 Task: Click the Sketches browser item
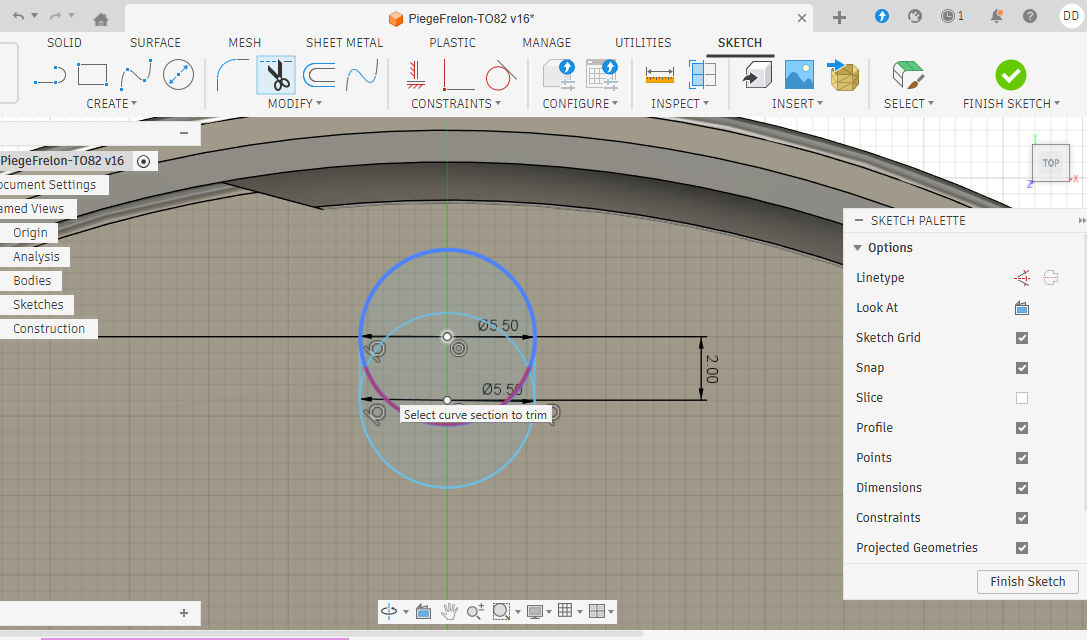coord(38,305)
